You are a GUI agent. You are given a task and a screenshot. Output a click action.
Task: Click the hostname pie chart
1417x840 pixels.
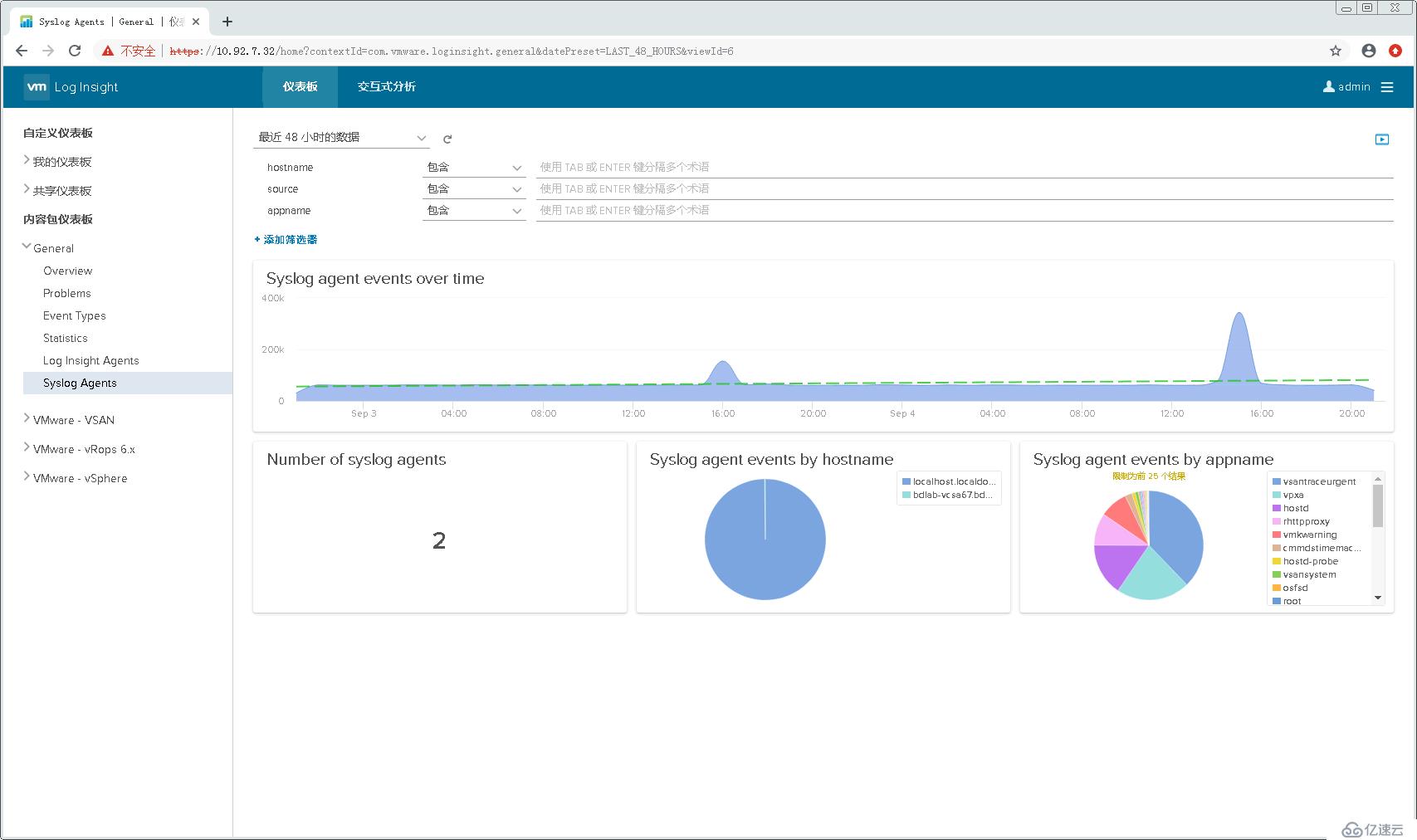click(765, 540)
